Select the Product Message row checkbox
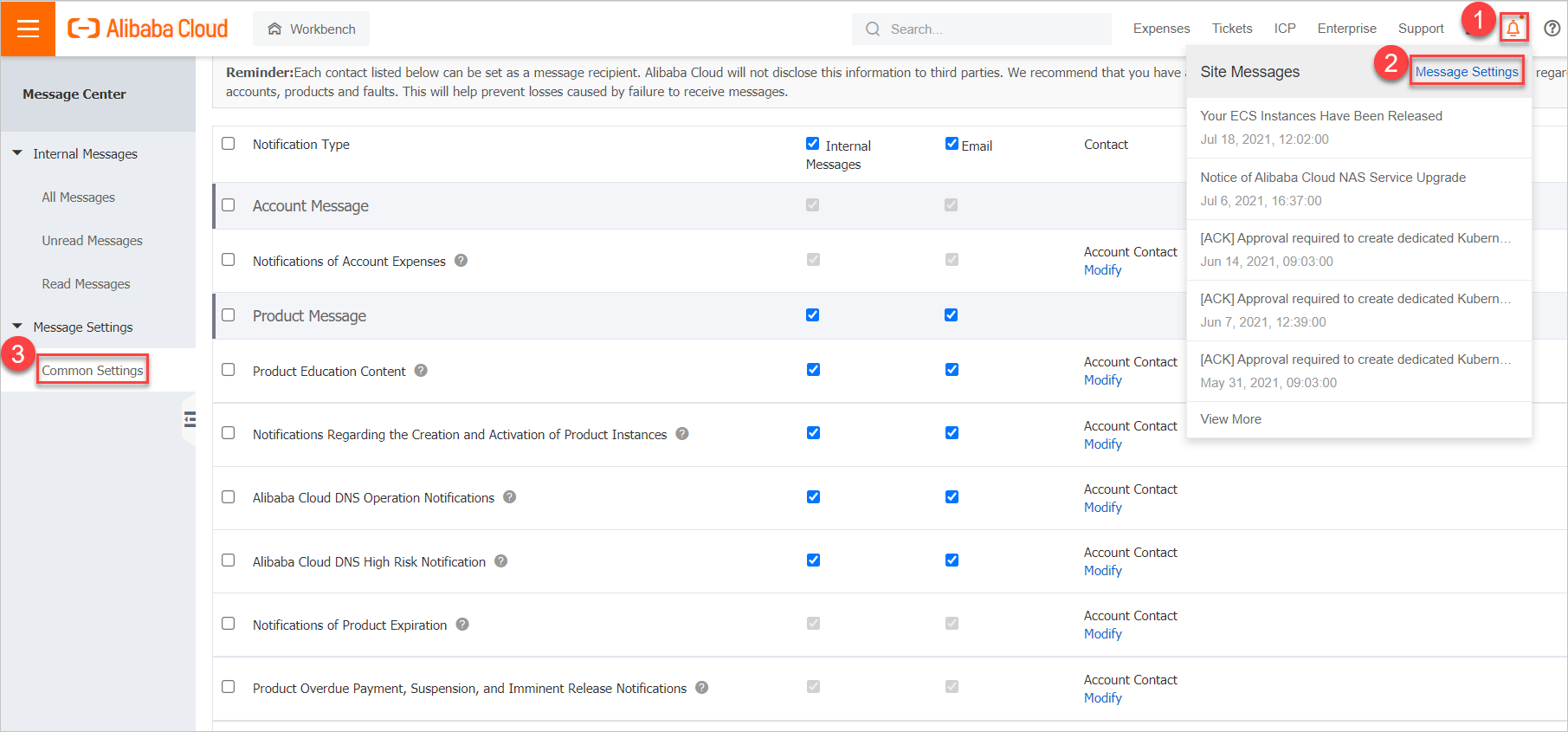1568x732 pixels. click(229, 315)
